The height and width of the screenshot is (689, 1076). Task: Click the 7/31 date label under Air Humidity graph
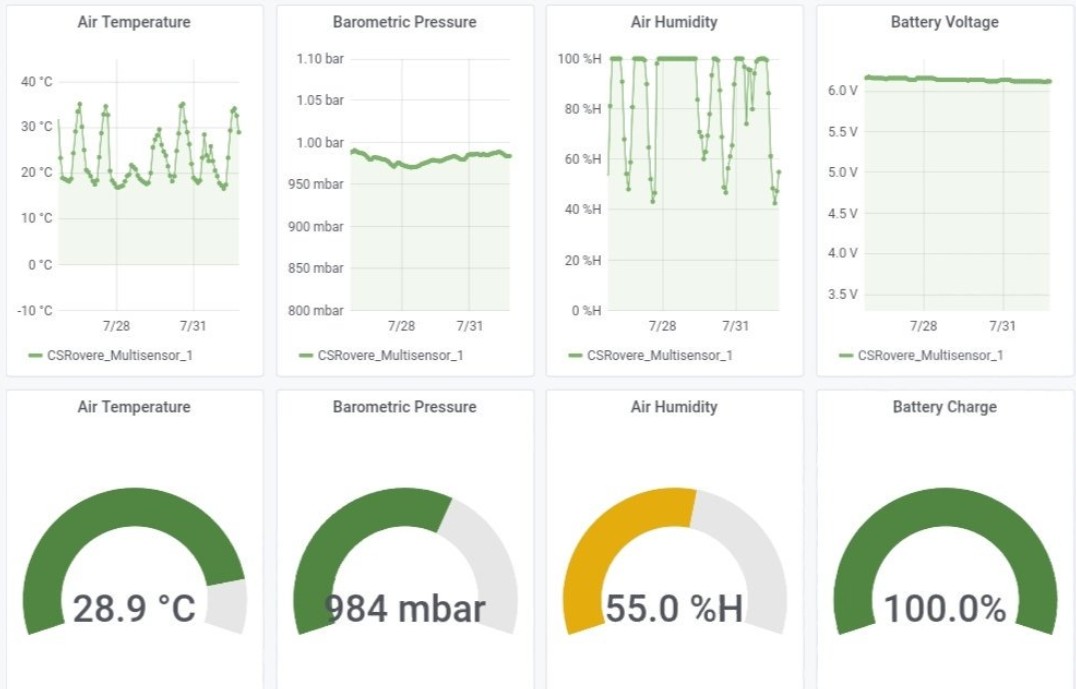click(x=736, y=326)
